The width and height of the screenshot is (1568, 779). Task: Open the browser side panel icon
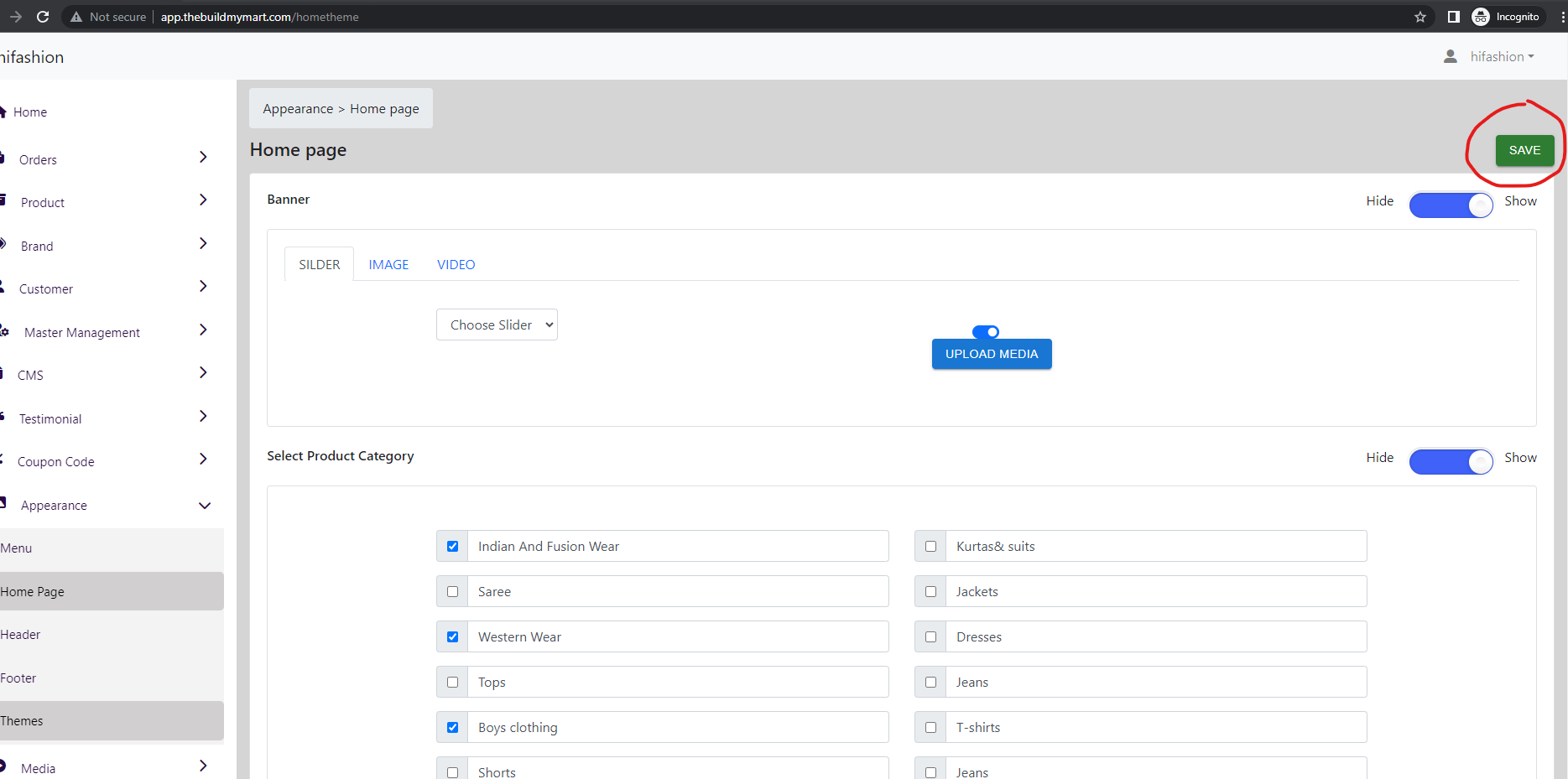pyautogui.click(x=1453, y=17)
